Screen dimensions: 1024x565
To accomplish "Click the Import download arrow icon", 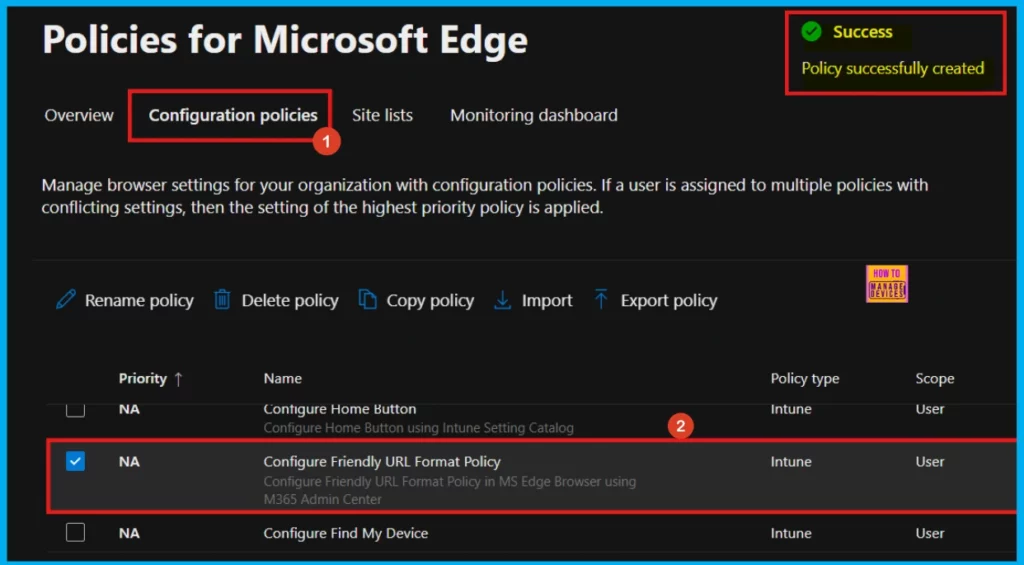I will tap(502, 300).
